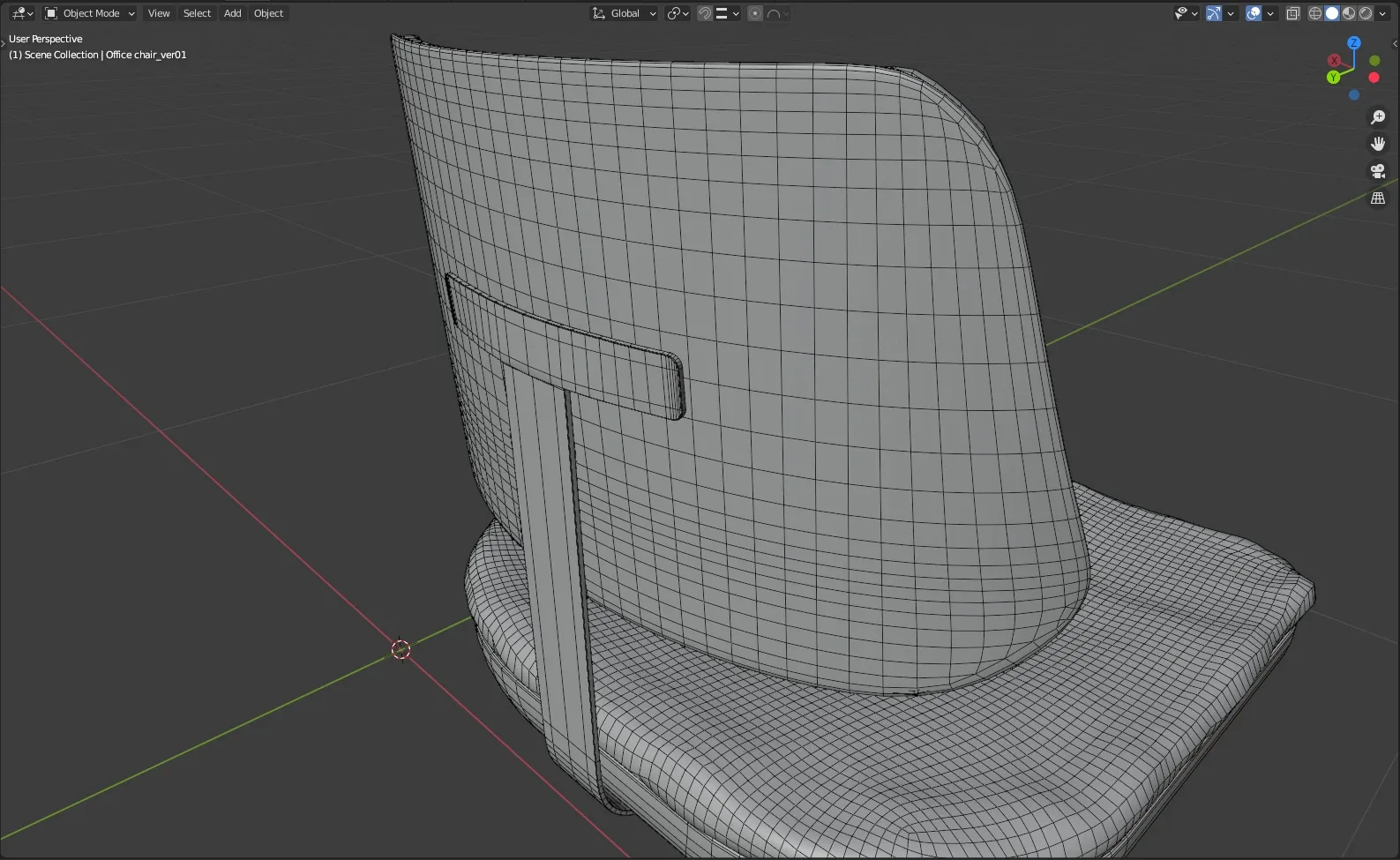Click the zoom view magnifier icon
1400x860 pixels.
(1378, 117)
